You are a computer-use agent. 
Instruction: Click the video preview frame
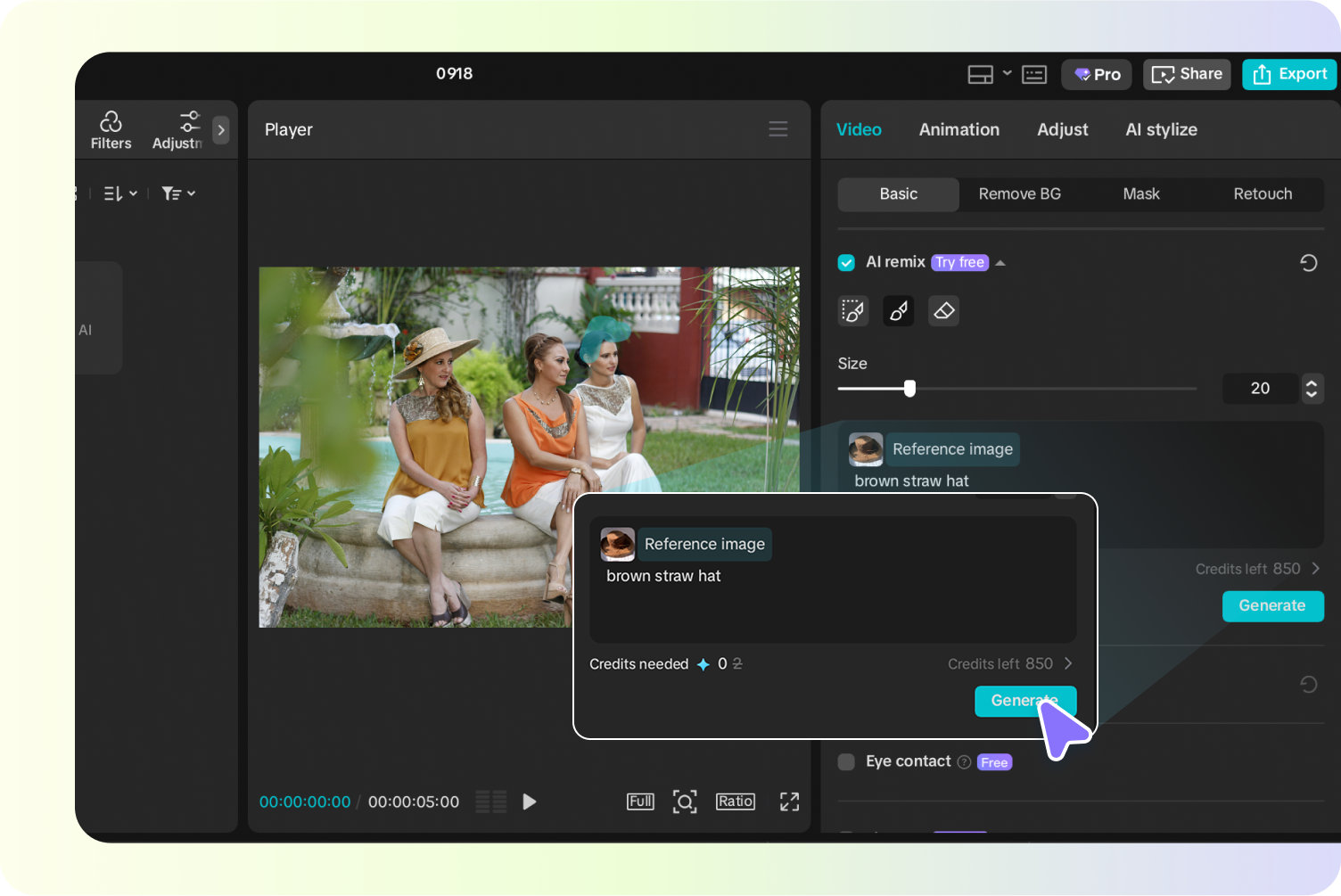(x=530, y=448)
